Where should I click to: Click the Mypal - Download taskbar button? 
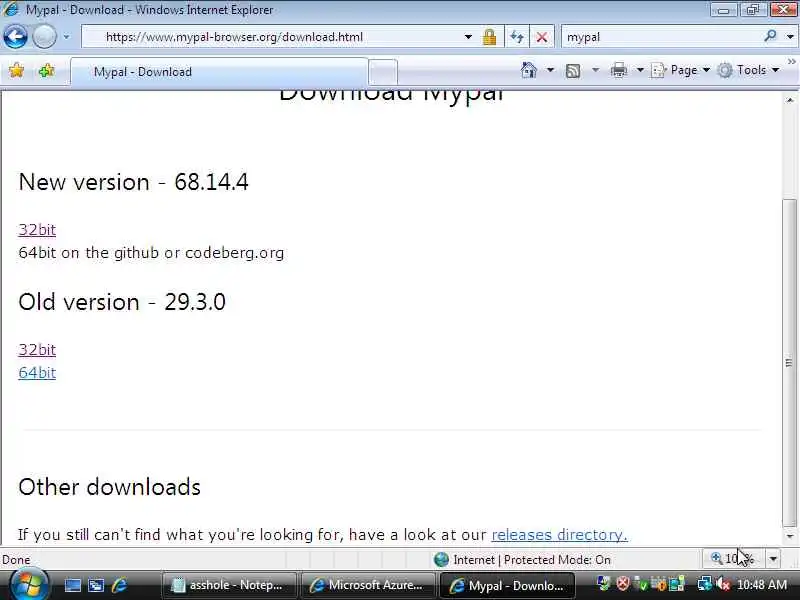[x=507, y=585]
